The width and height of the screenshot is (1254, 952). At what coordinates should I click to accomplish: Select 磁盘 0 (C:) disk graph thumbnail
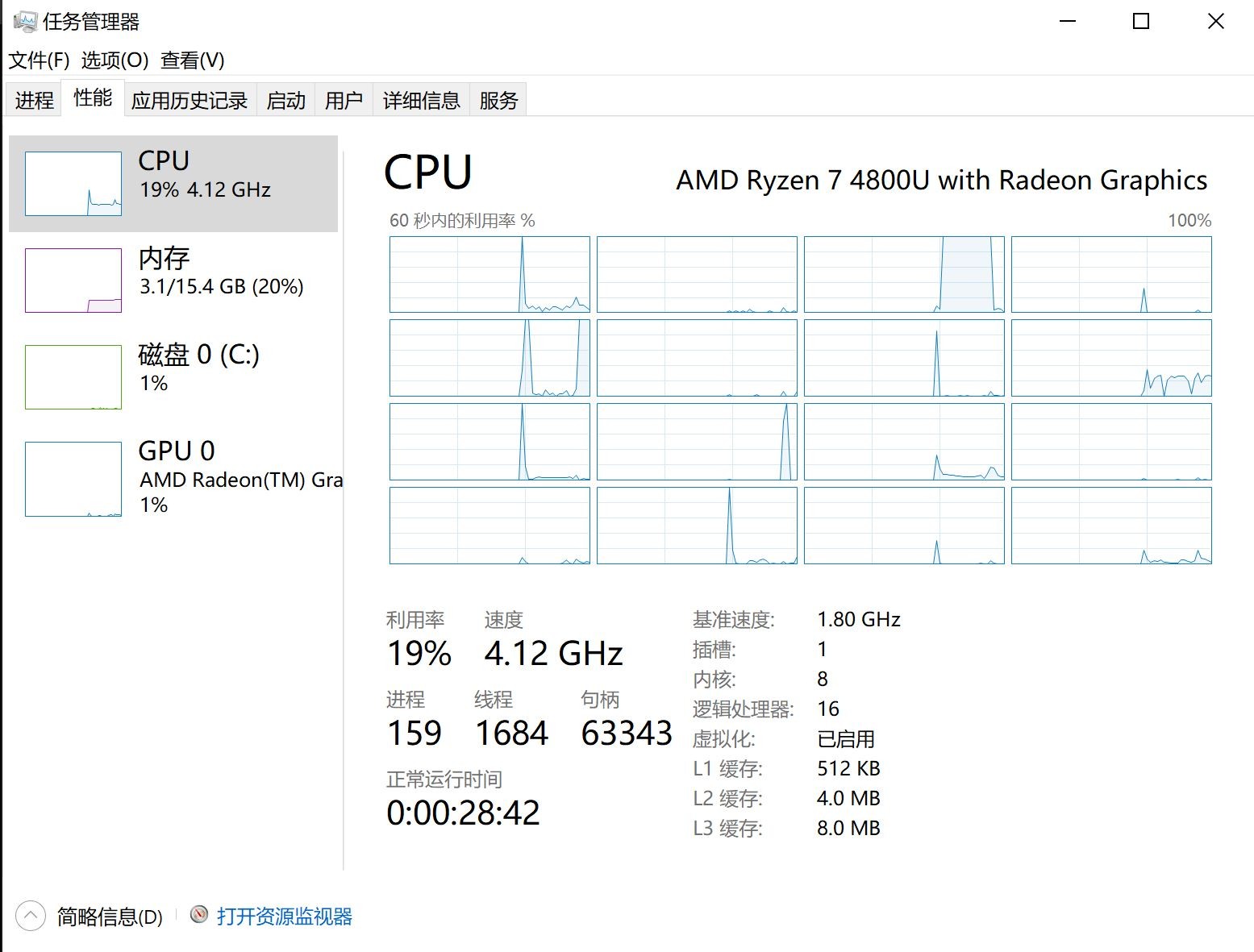click(73, 377)
